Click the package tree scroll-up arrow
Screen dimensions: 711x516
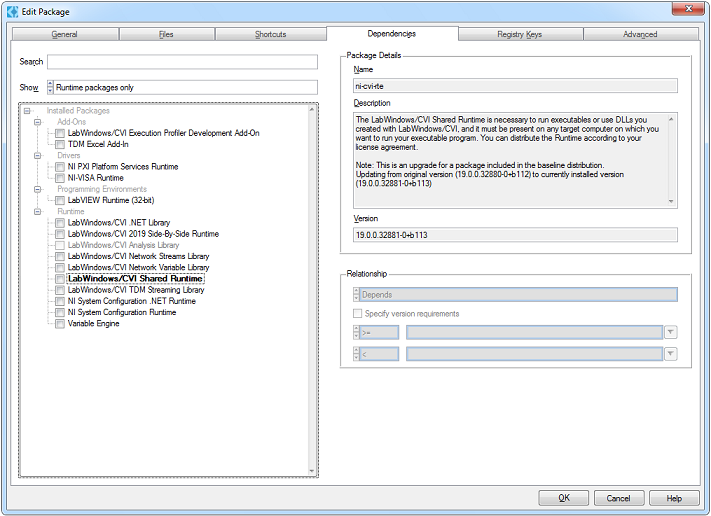pyautogui.click(x=312, y=109)
